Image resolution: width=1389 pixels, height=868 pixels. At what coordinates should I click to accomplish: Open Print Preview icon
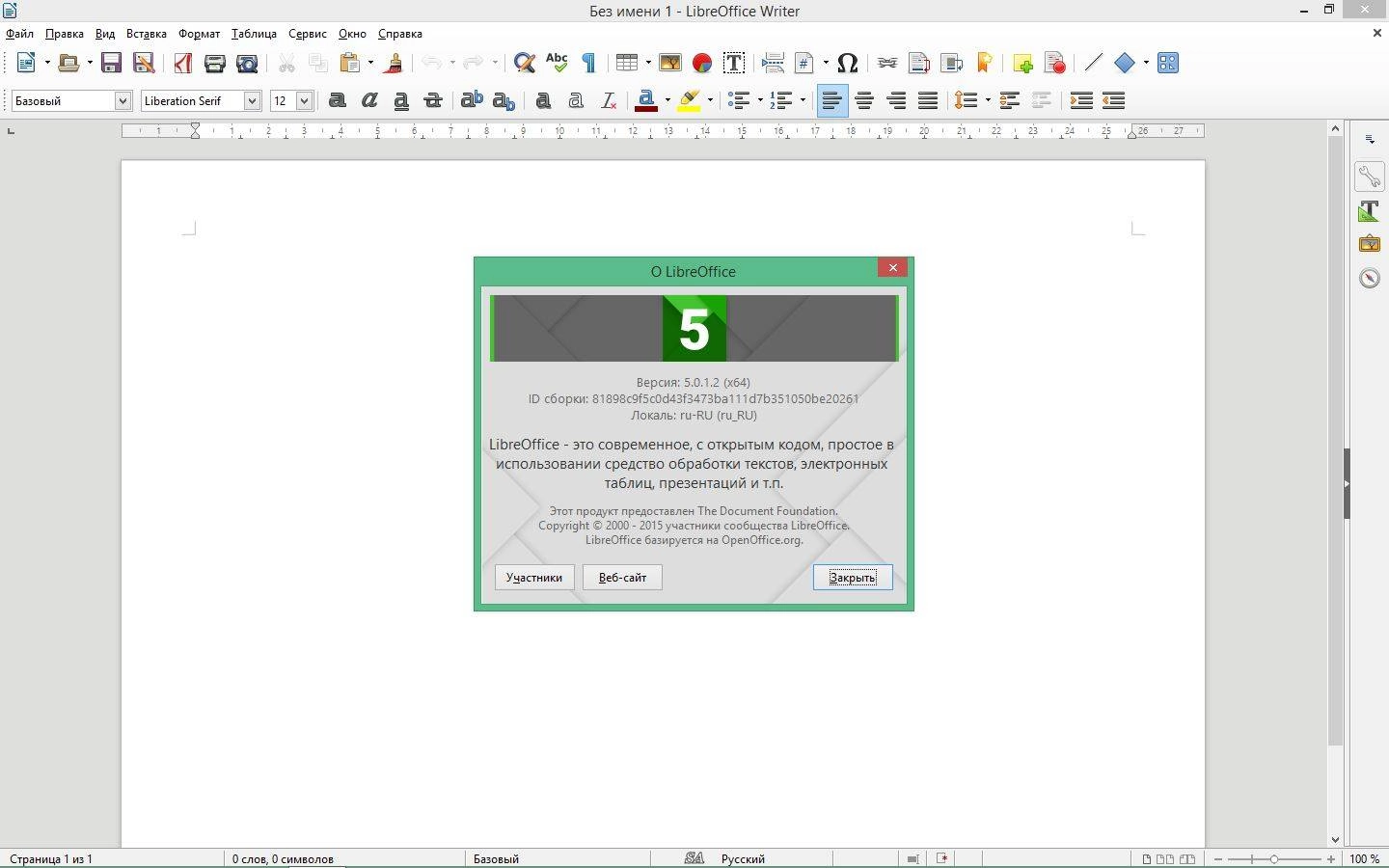247,64
